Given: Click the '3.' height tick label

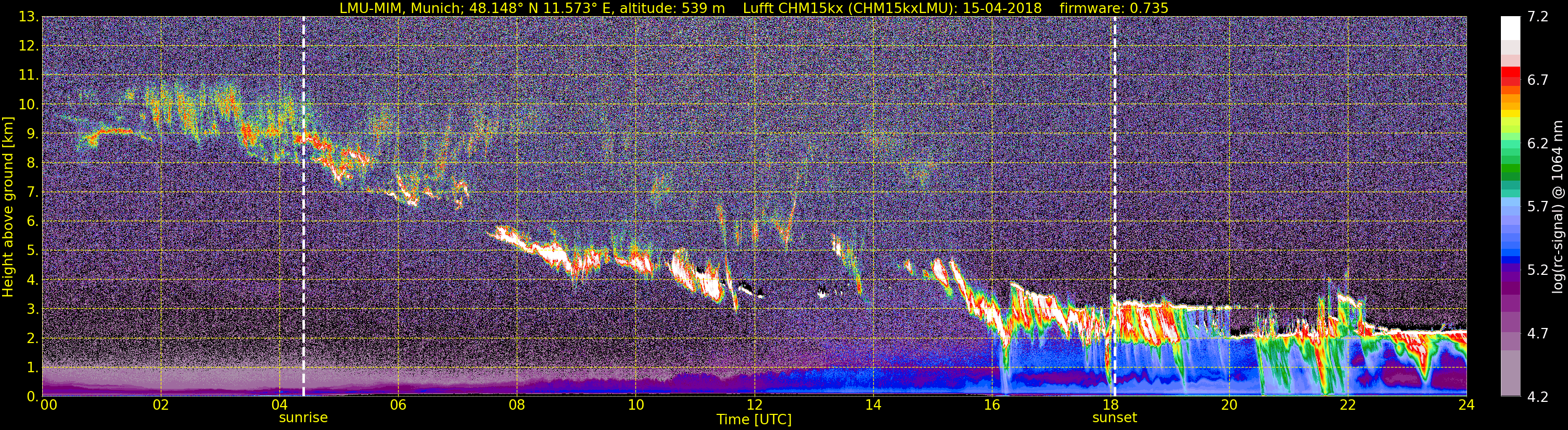Looking at the screenshot, I should point(33,309).
